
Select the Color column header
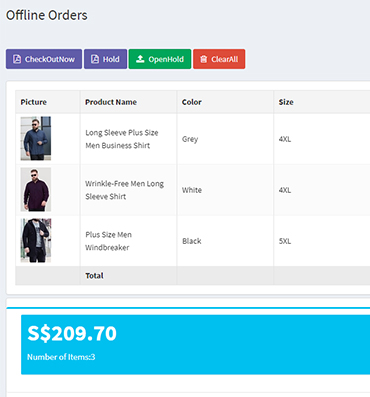click(x=192, y=102)
